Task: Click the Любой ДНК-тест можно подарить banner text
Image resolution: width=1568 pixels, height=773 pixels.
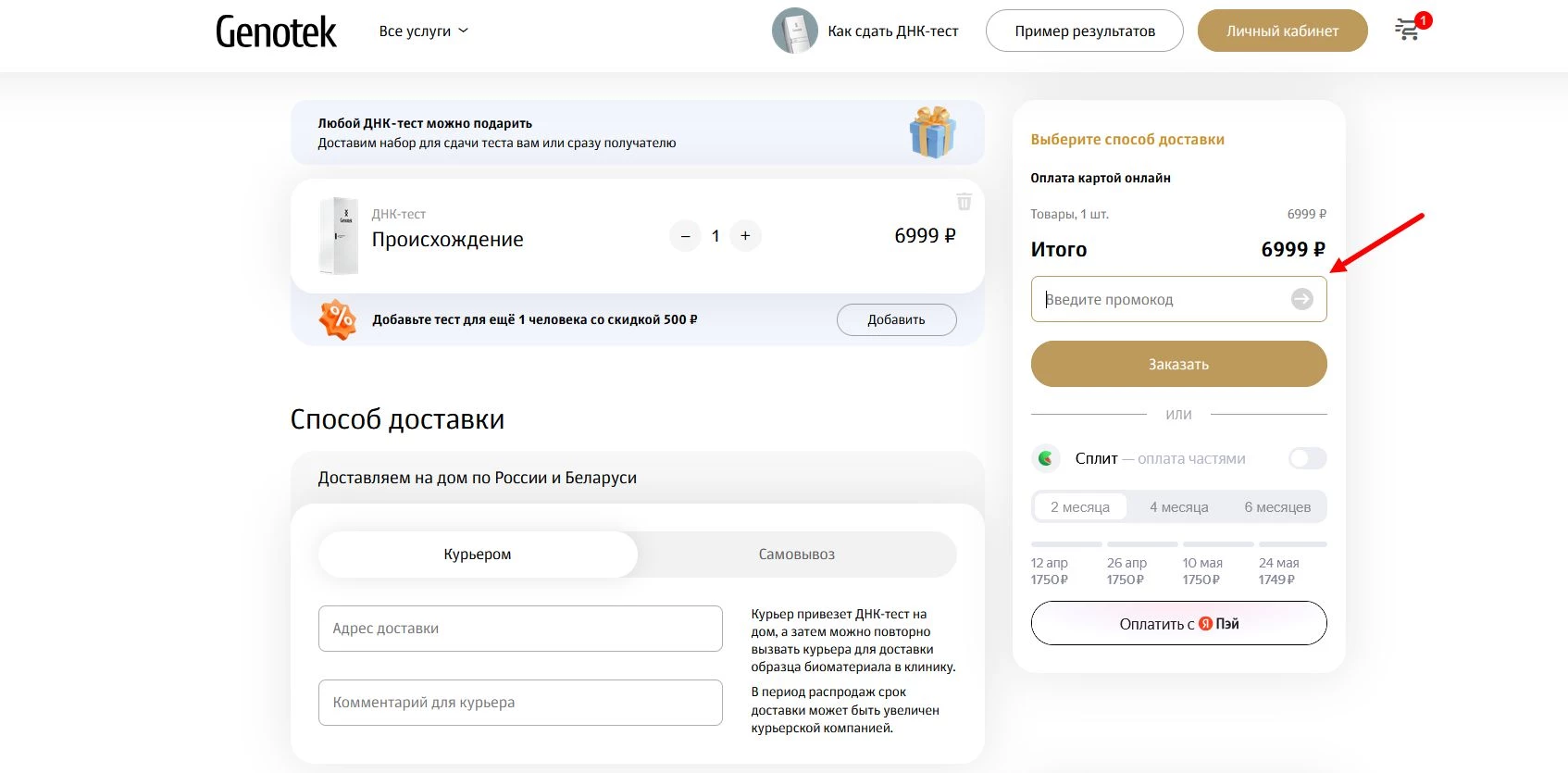Action: (x=425, y=123)
